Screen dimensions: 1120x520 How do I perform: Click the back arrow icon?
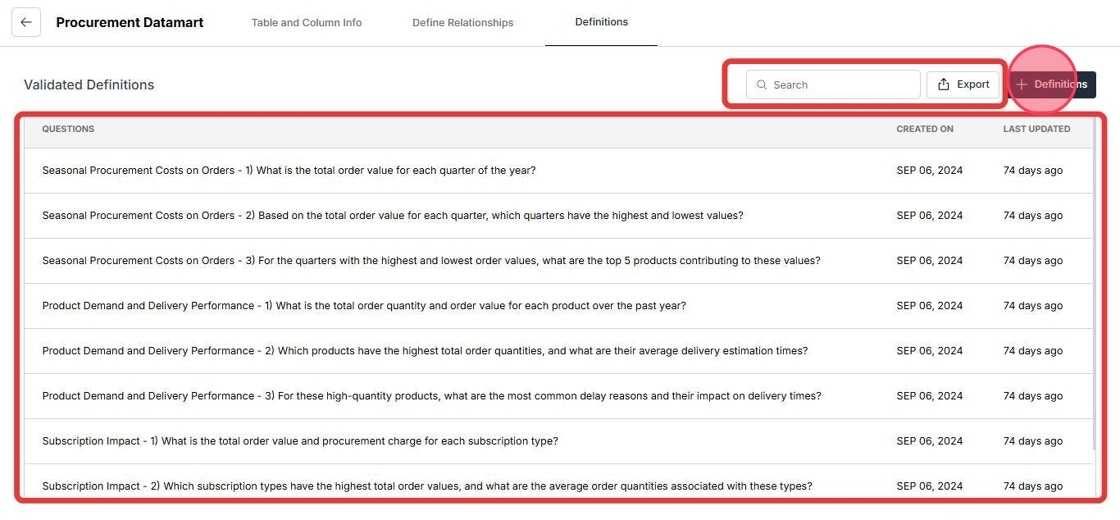pyautogui.click(x=26, y=22)
